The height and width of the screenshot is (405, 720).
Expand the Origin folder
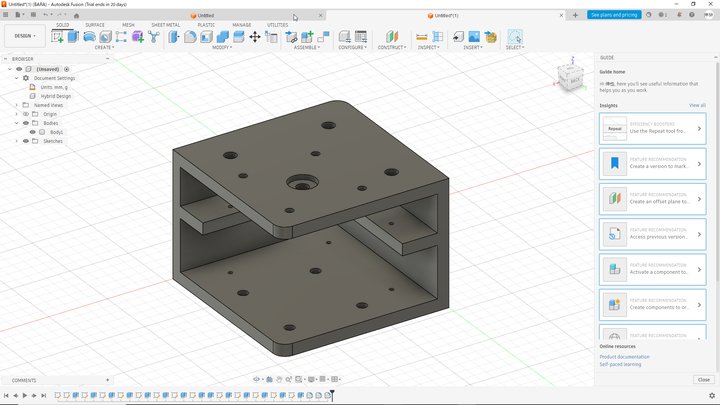click(x=17, y=114)
